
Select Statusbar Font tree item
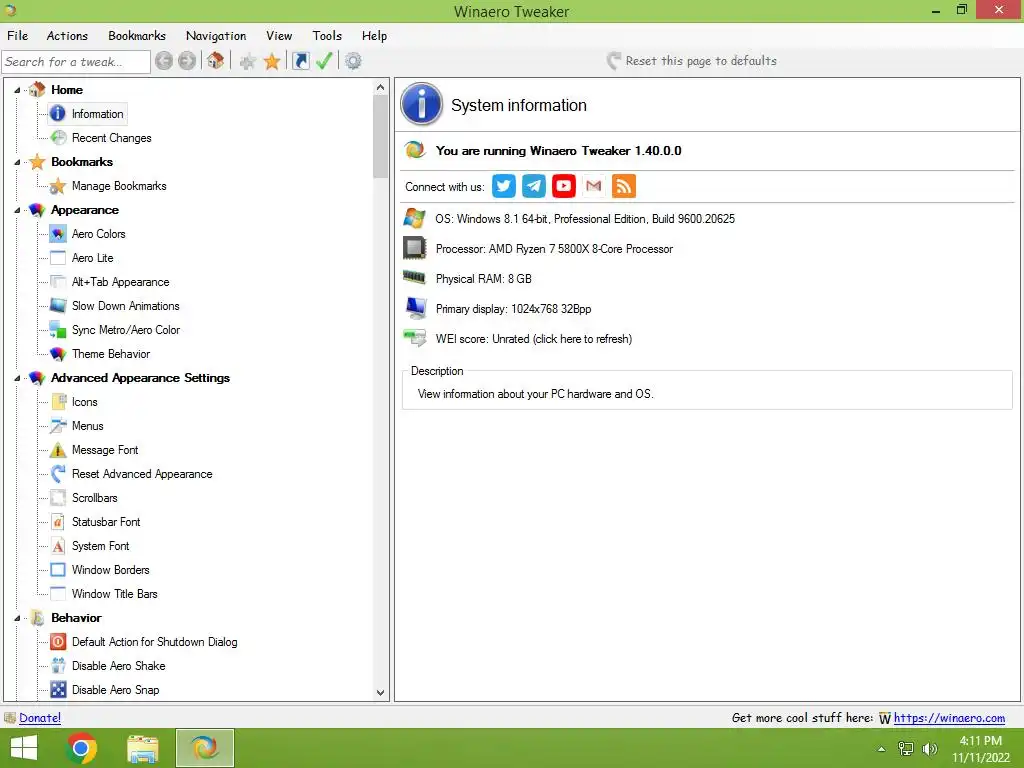pyautogui.click(x=106, y=522)
